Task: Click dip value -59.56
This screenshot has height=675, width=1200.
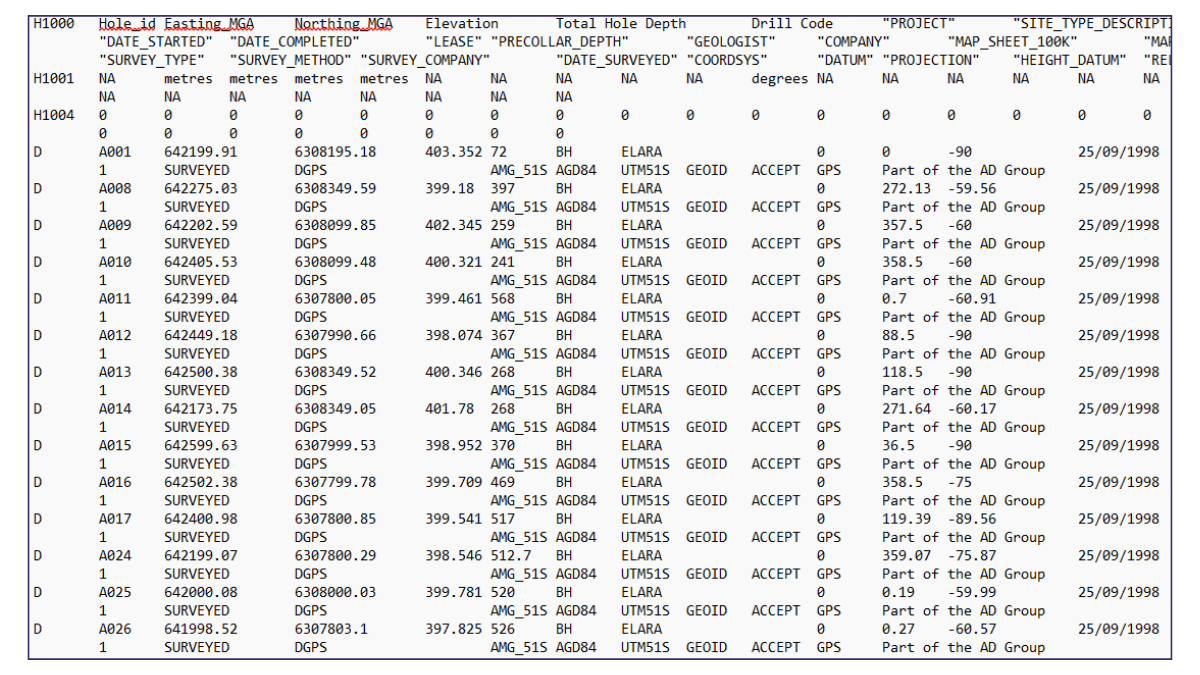Action: pos(972,189)
